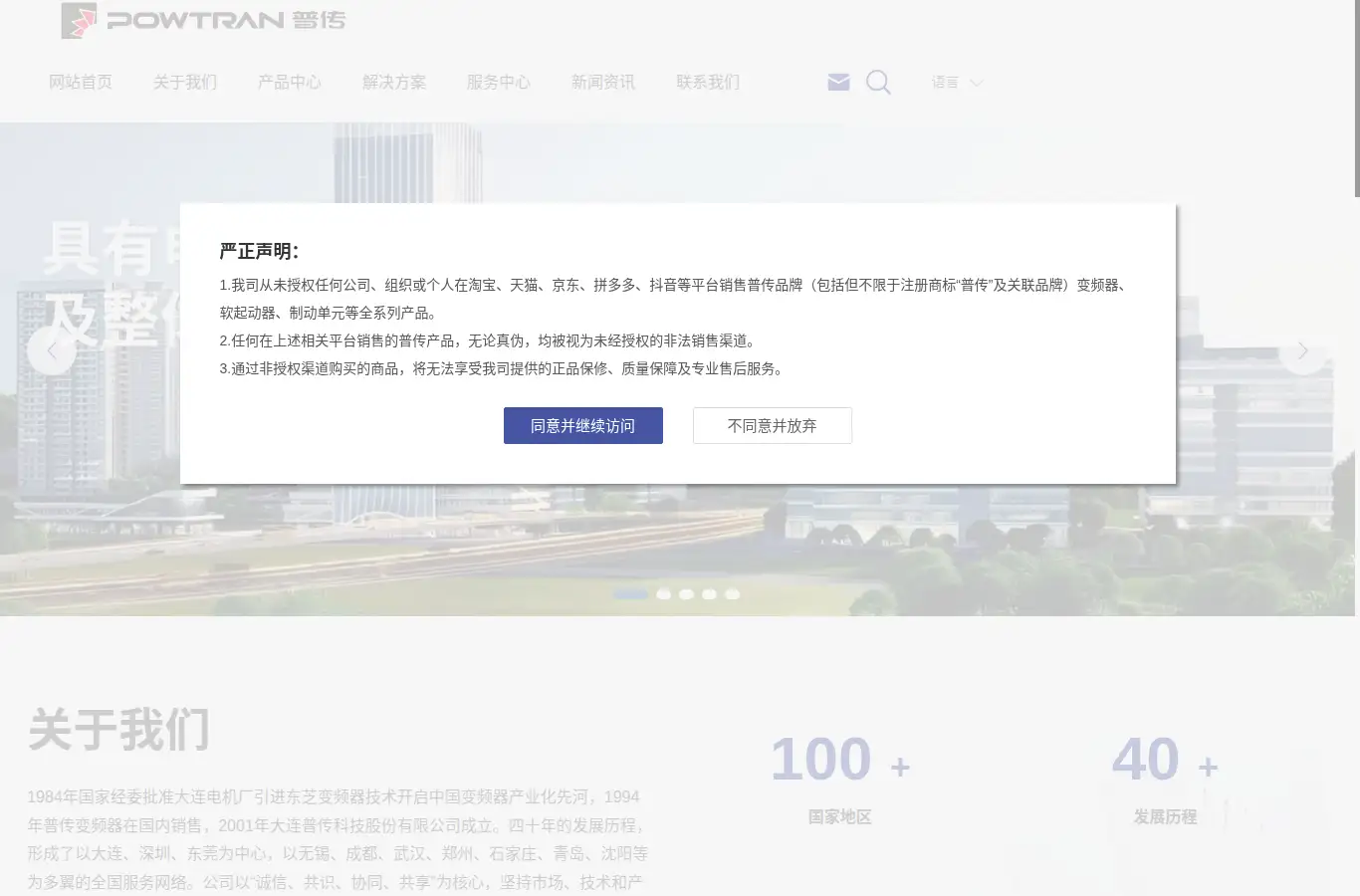Open the 产品中心 menu item
The height and width of the screenshot is (896, 1360).
(x=290, y=83)
